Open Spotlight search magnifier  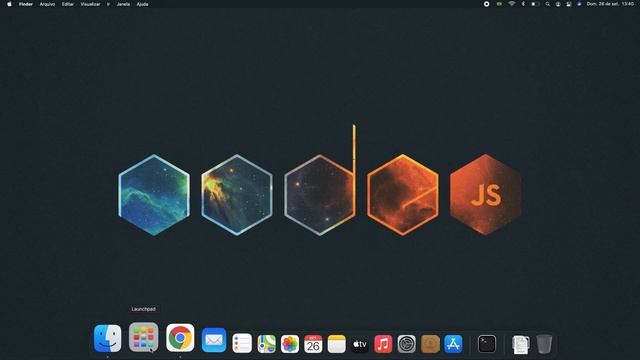[x=547, y=4]
